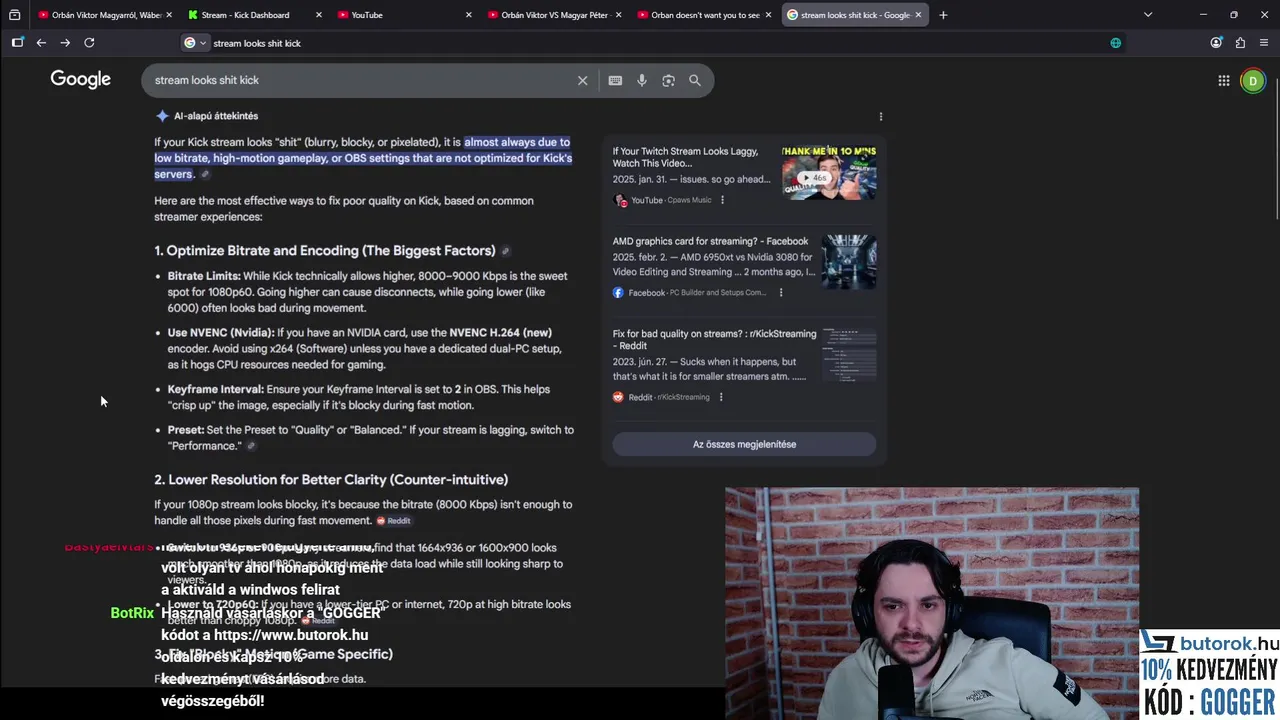
Task: Switch to the Orbán Viktor Magyarról tab
Action: (104, 15)
